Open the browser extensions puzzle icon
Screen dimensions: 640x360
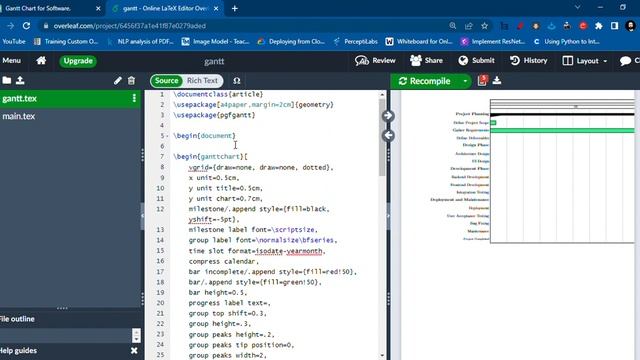pyautogui.click(x=599, y=26)
